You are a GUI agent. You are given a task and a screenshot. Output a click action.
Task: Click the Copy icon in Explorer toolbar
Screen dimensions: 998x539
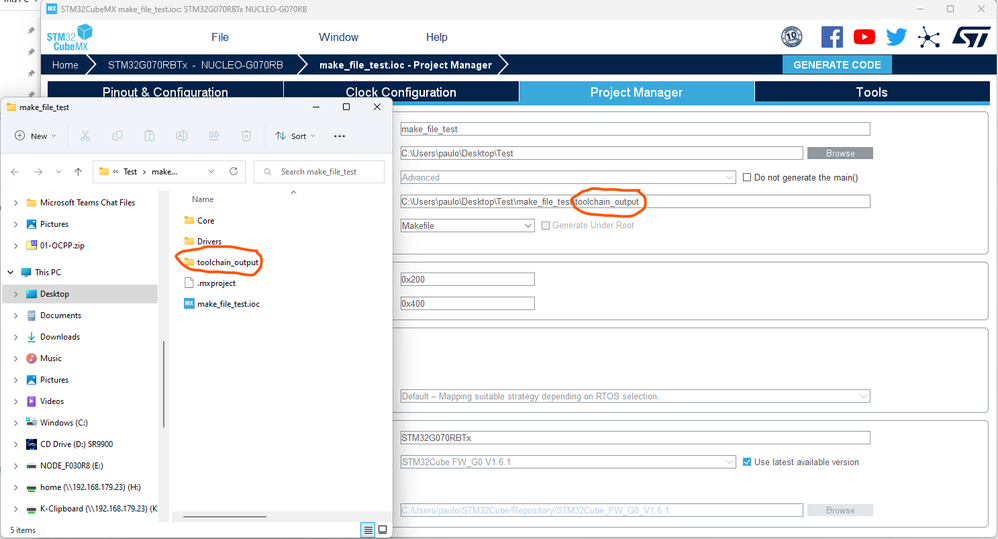[x=117, y=136]
